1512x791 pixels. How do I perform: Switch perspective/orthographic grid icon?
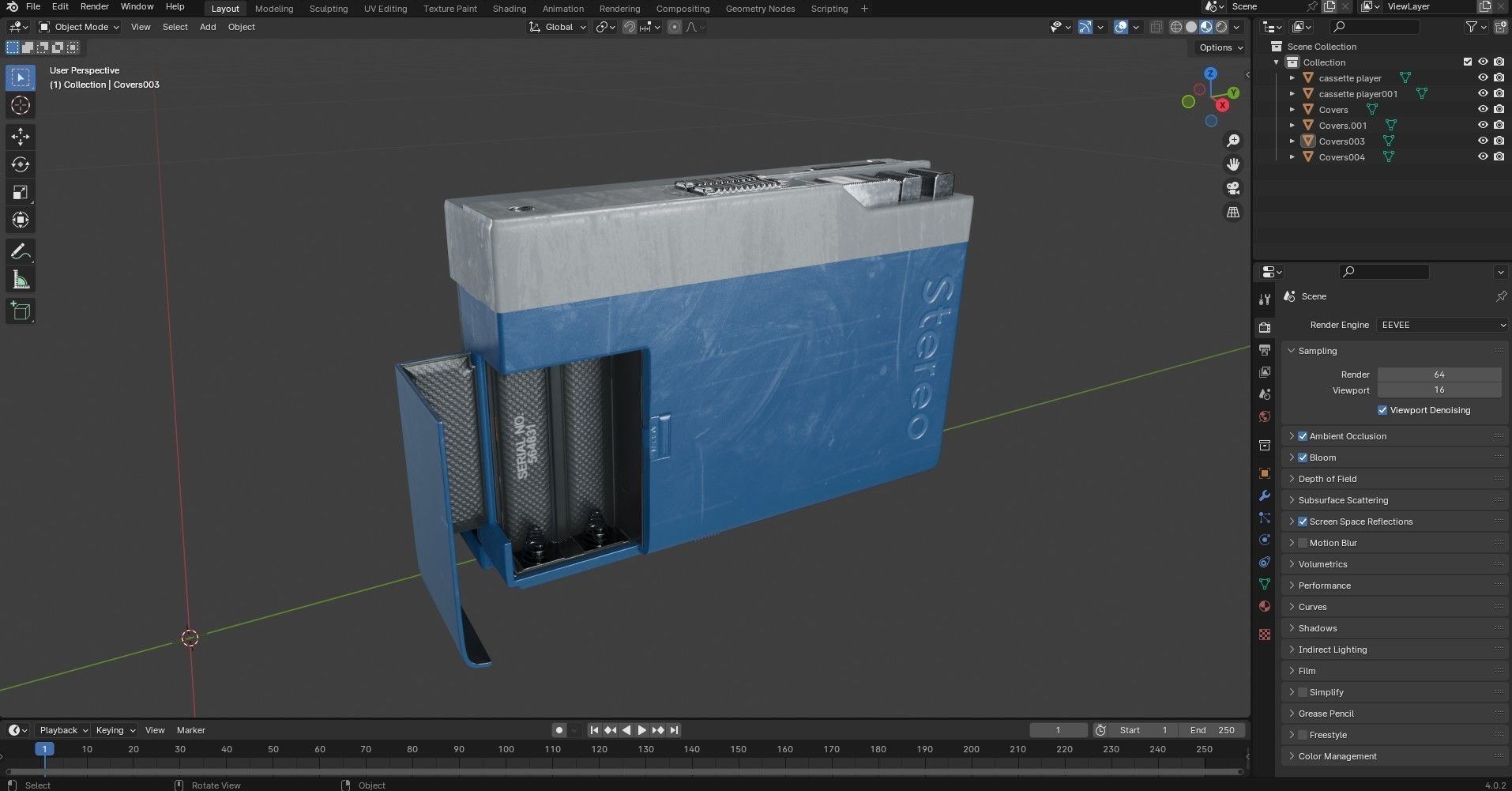tap(1232, 212)
